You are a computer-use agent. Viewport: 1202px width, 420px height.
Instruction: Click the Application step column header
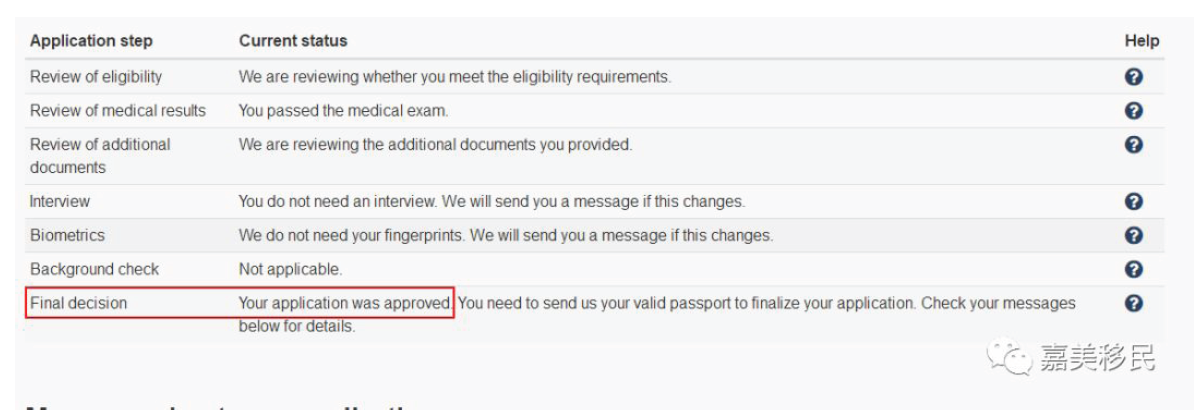pyautogui.click(x=91, y=41)
